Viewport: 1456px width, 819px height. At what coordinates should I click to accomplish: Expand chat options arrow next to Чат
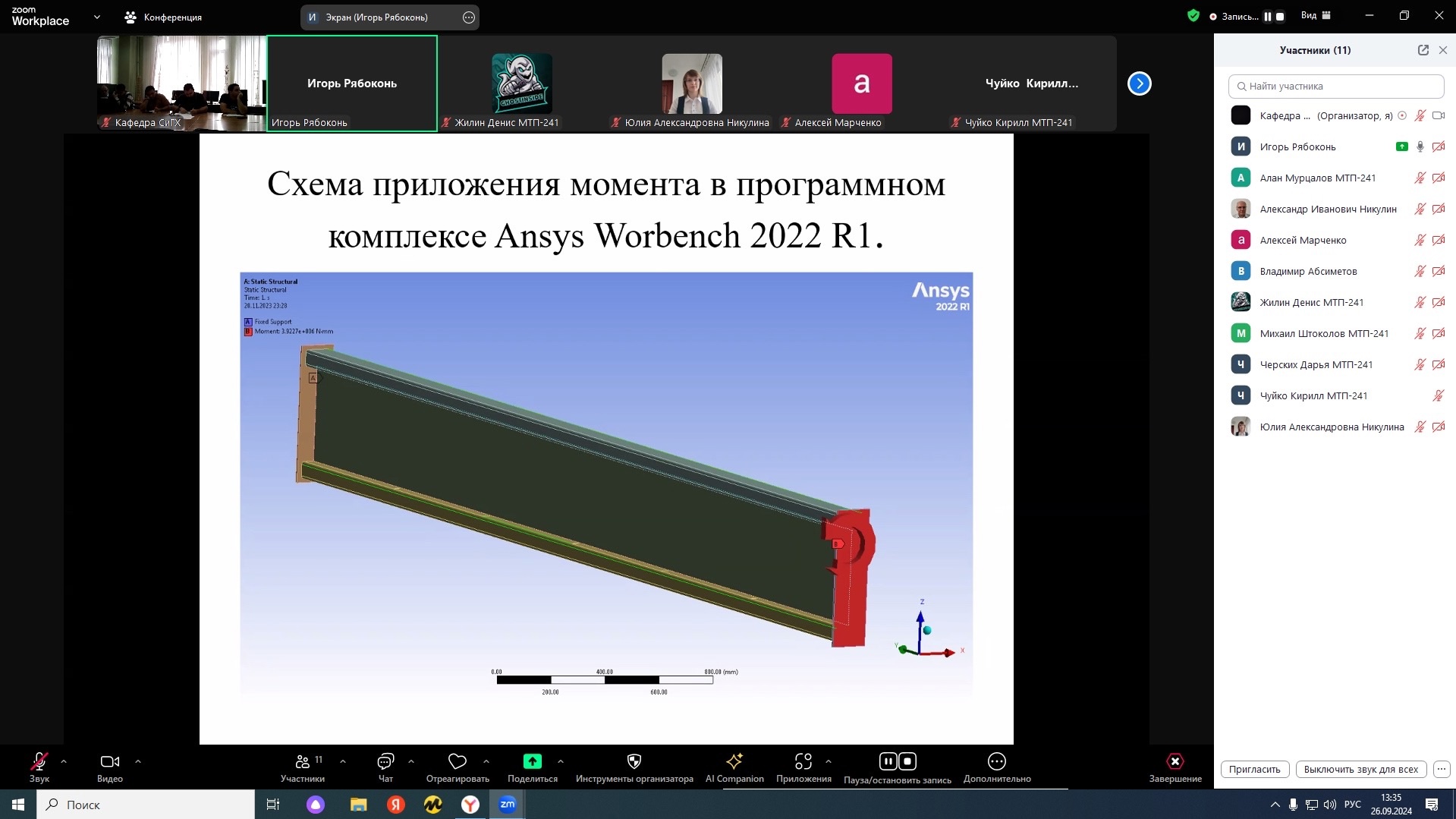[x=411, y=761]
